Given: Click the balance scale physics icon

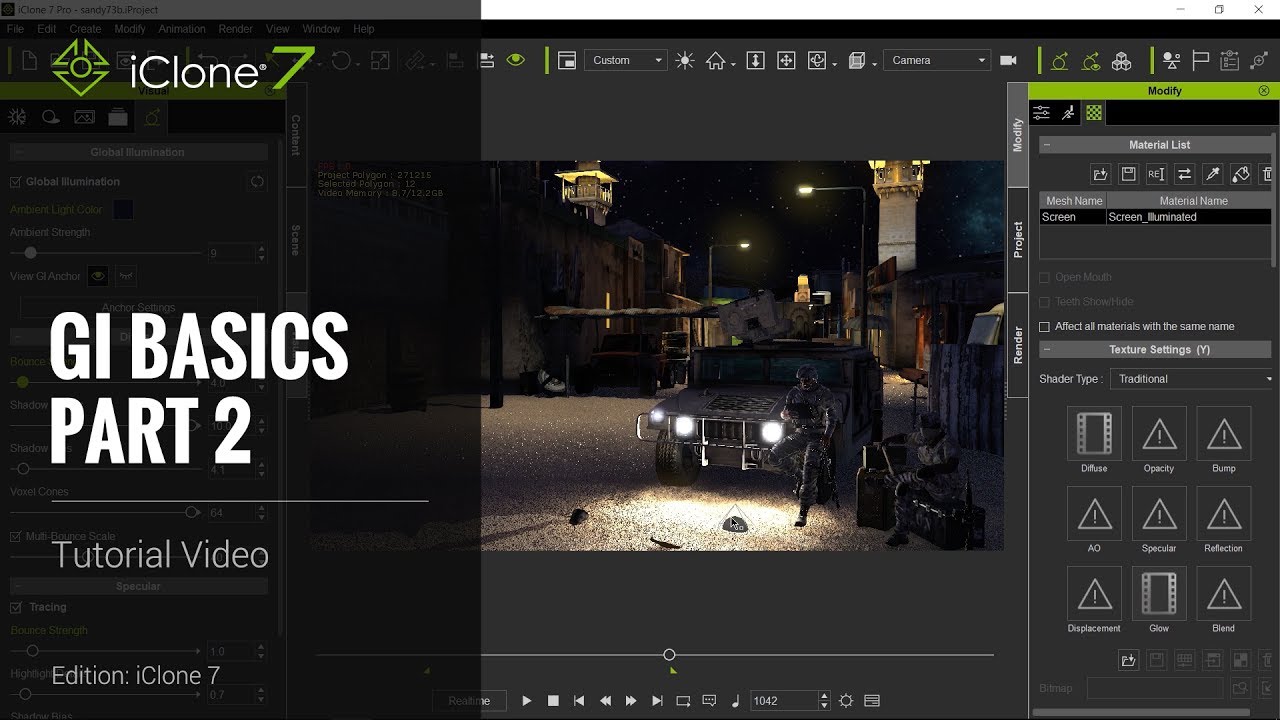Looking at the screenshot, I should click(x=1172, y=61).
